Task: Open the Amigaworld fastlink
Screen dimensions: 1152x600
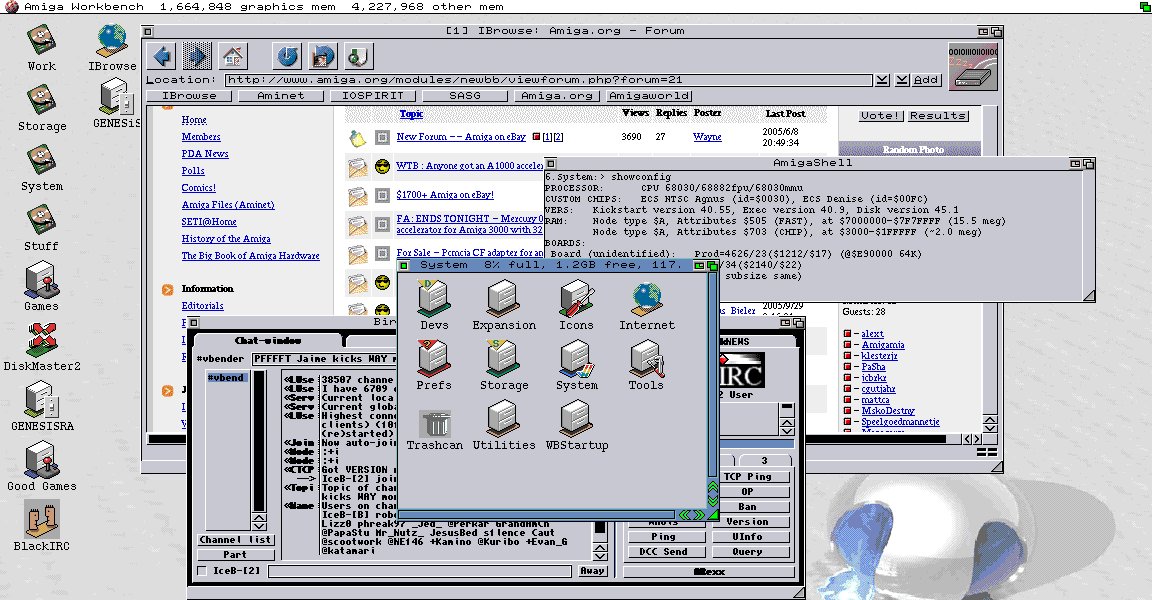Action: pos(649,95)
